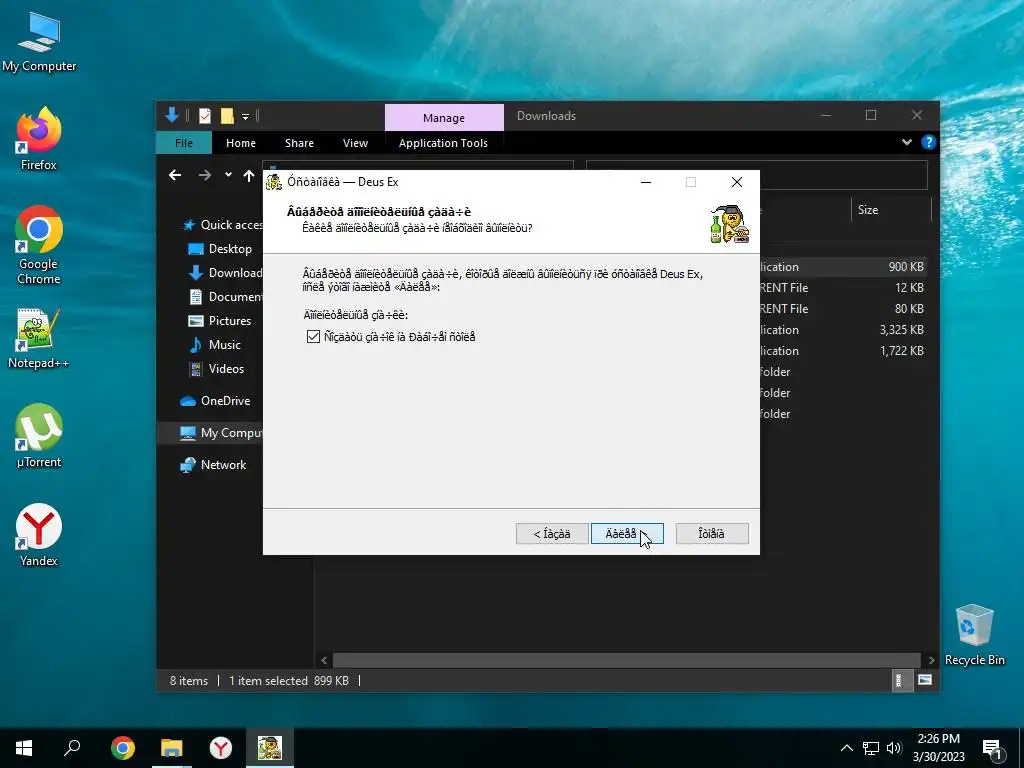Click the installer next button
Screen dimensions: 1024x768
click(x=627, y=534)
